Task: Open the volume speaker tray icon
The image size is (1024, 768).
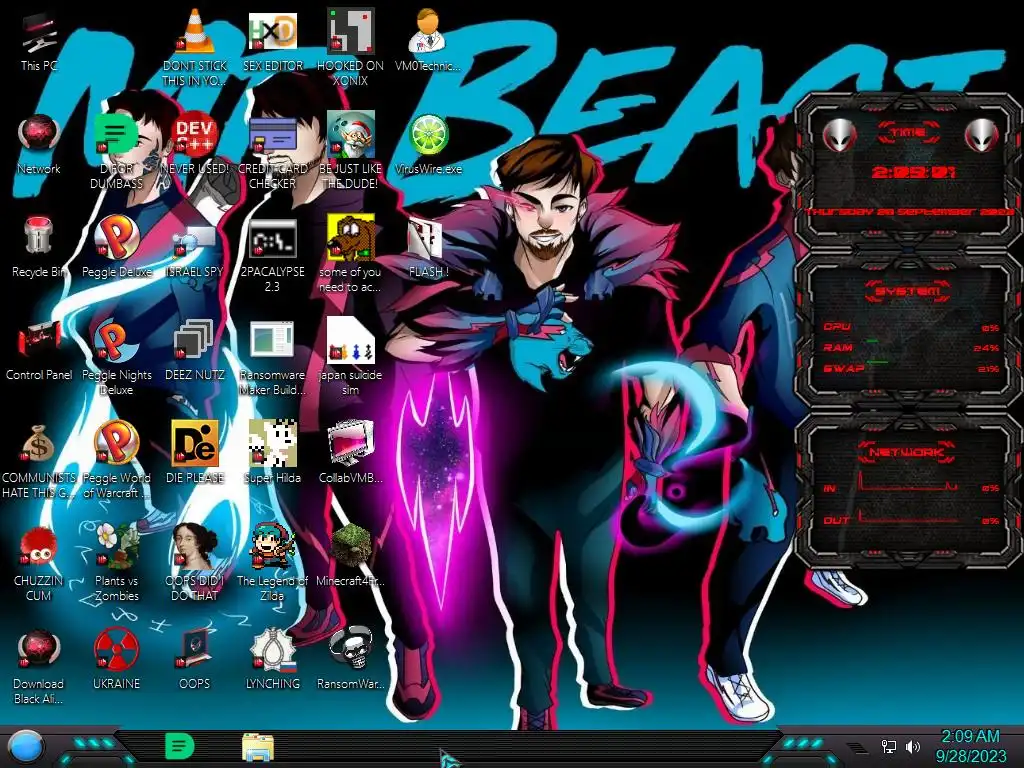Action: 913,746
